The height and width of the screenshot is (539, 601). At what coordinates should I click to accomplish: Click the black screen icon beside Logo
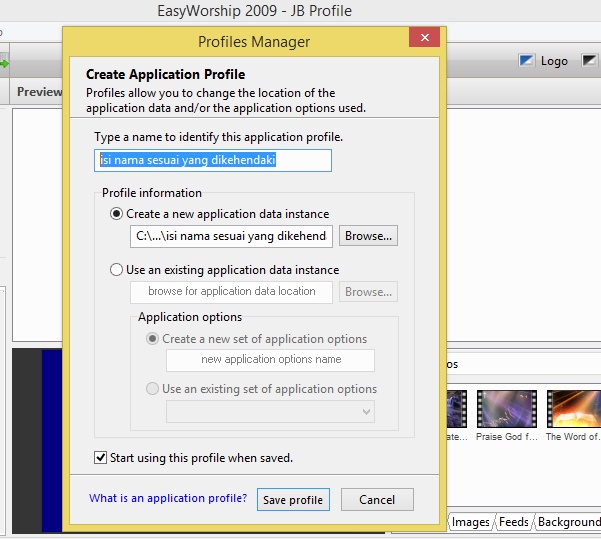pyautogui.click(x=590, y=61)
